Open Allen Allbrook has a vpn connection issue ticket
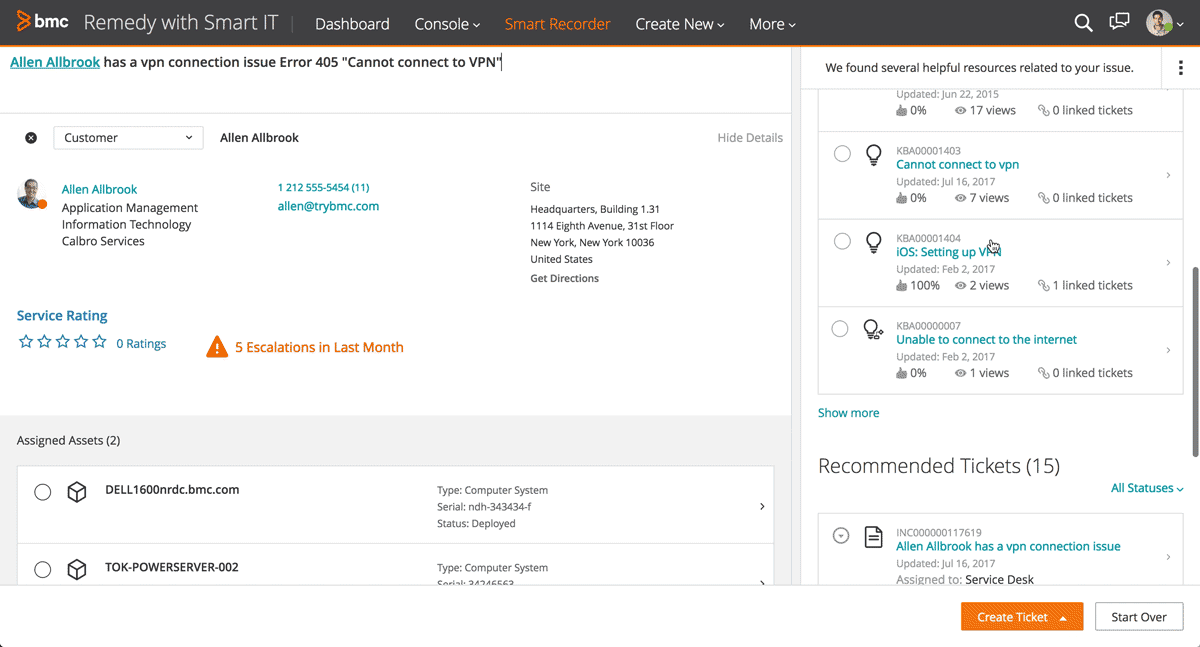The image size is (1200, 647). pyautogui.click(x=1008, y=547)
